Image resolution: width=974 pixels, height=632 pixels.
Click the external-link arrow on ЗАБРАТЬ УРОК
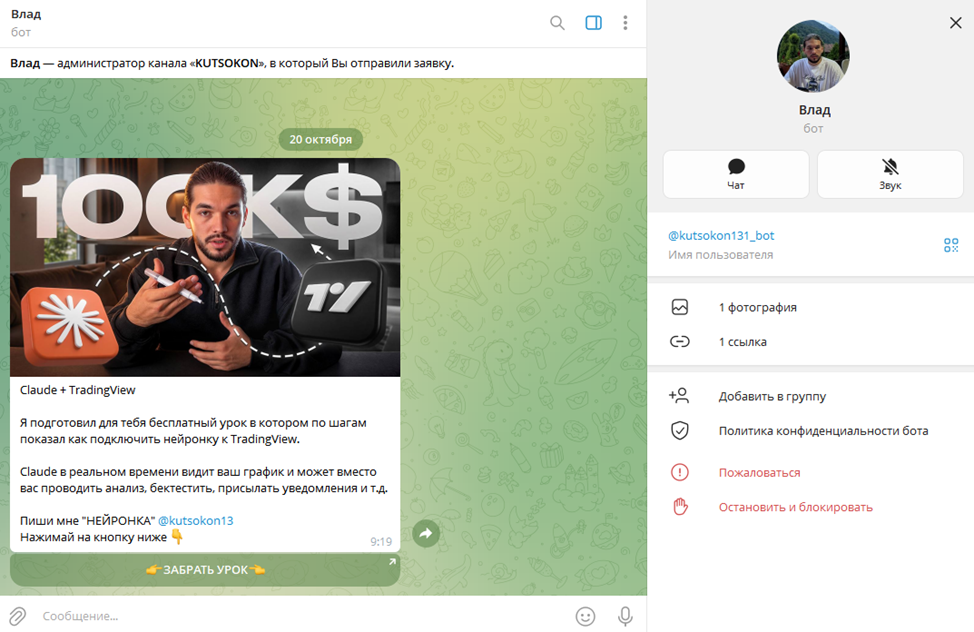coord(392,562)
